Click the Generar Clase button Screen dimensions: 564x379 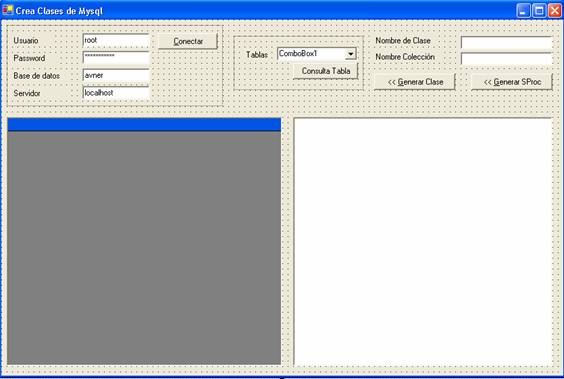(x=415, y=82)
